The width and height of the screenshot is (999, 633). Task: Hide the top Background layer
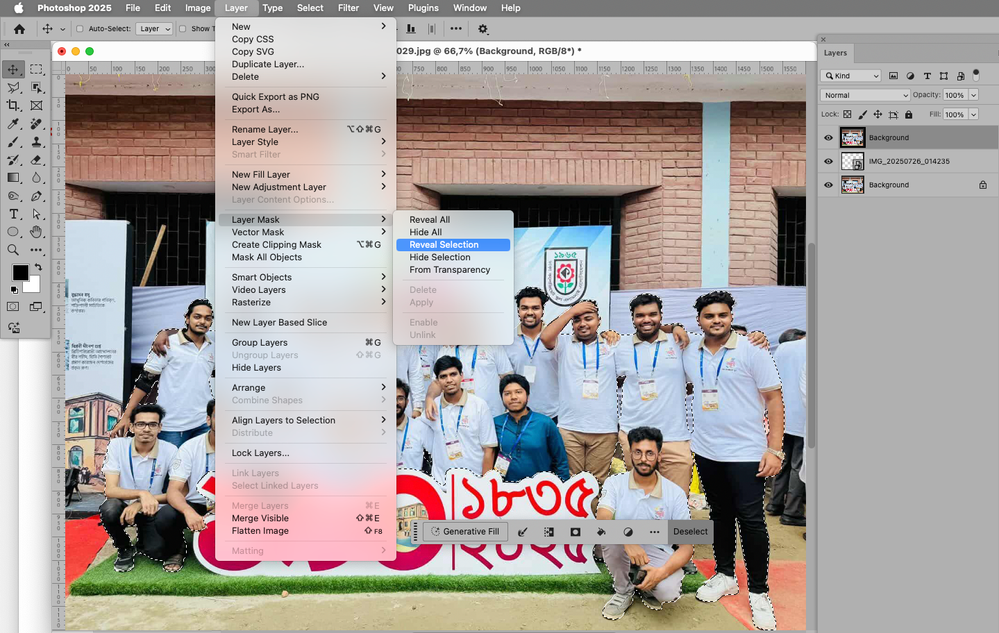(x=829, y=138)
